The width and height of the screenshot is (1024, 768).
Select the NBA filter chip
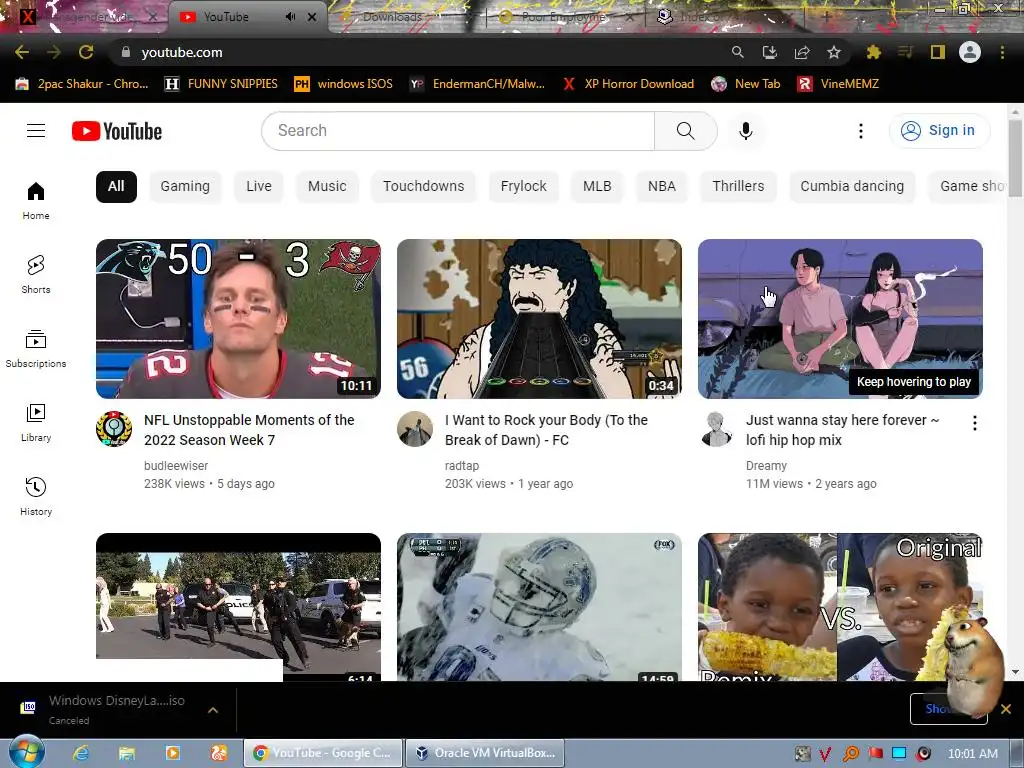pos(662,186)
